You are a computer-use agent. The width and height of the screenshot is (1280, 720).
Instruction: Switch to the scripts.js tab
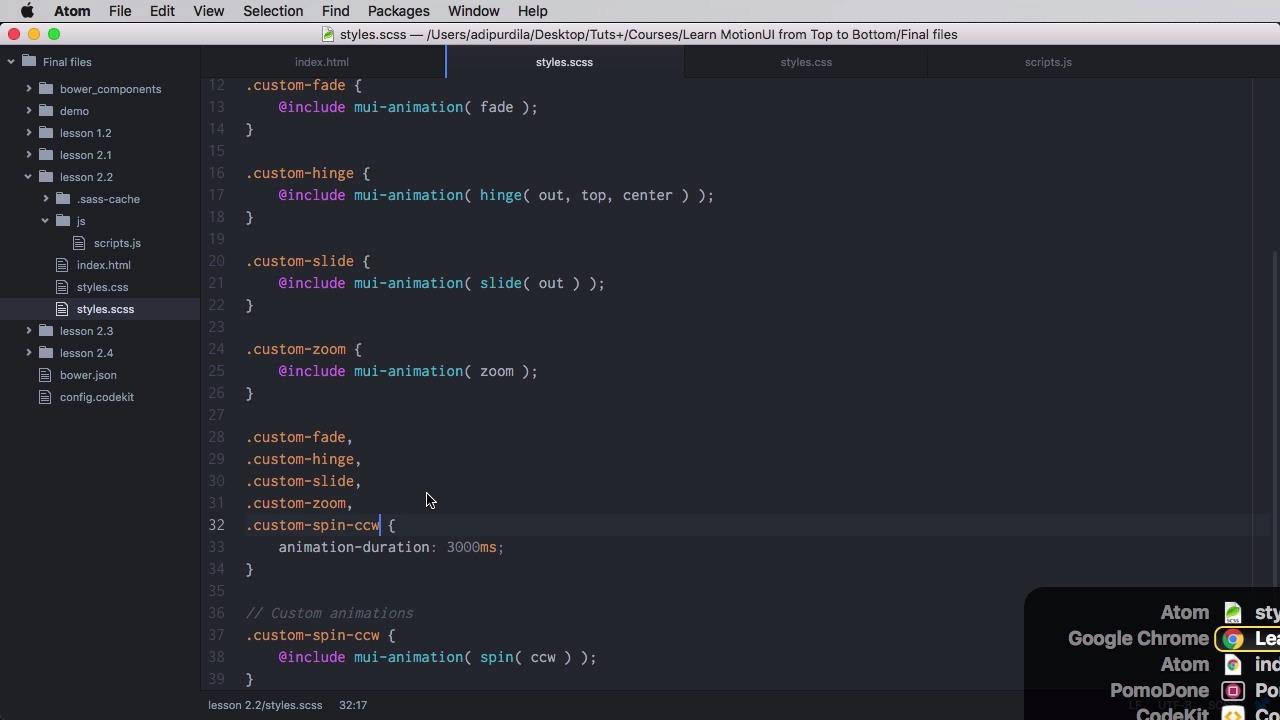click(1048, 62)
